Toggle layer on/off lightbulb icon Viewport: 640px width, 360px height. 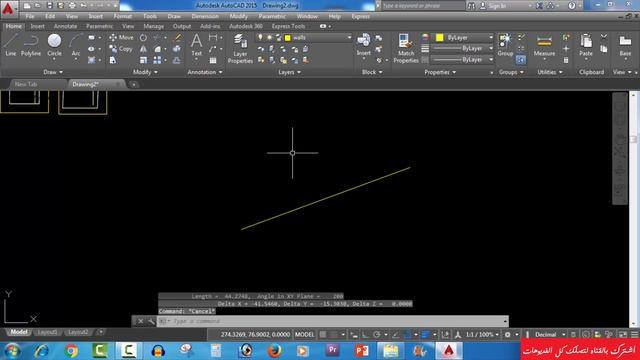tap(260, 38)
